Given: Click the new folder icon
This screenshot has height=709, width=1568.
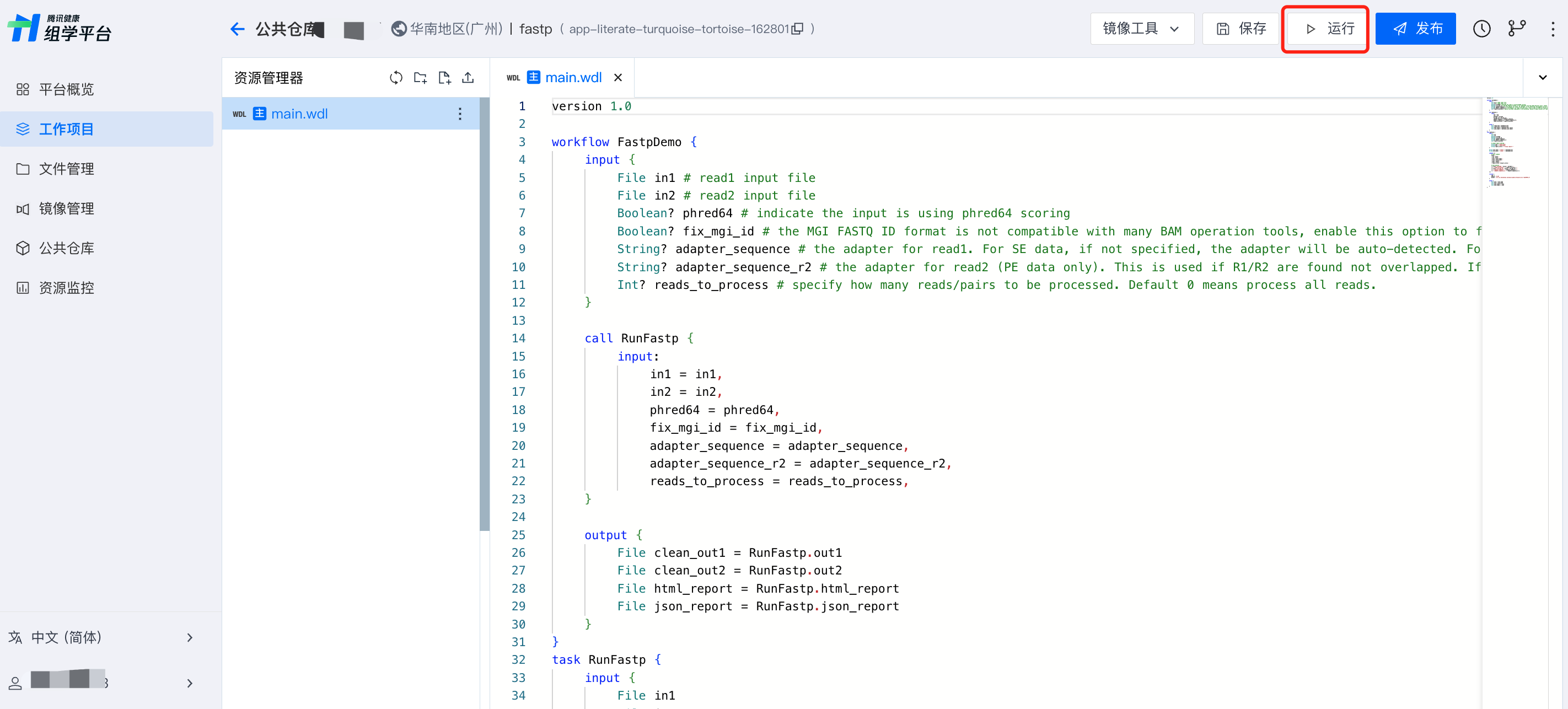Looking at the screenshot, I should (x=420, y=77).
